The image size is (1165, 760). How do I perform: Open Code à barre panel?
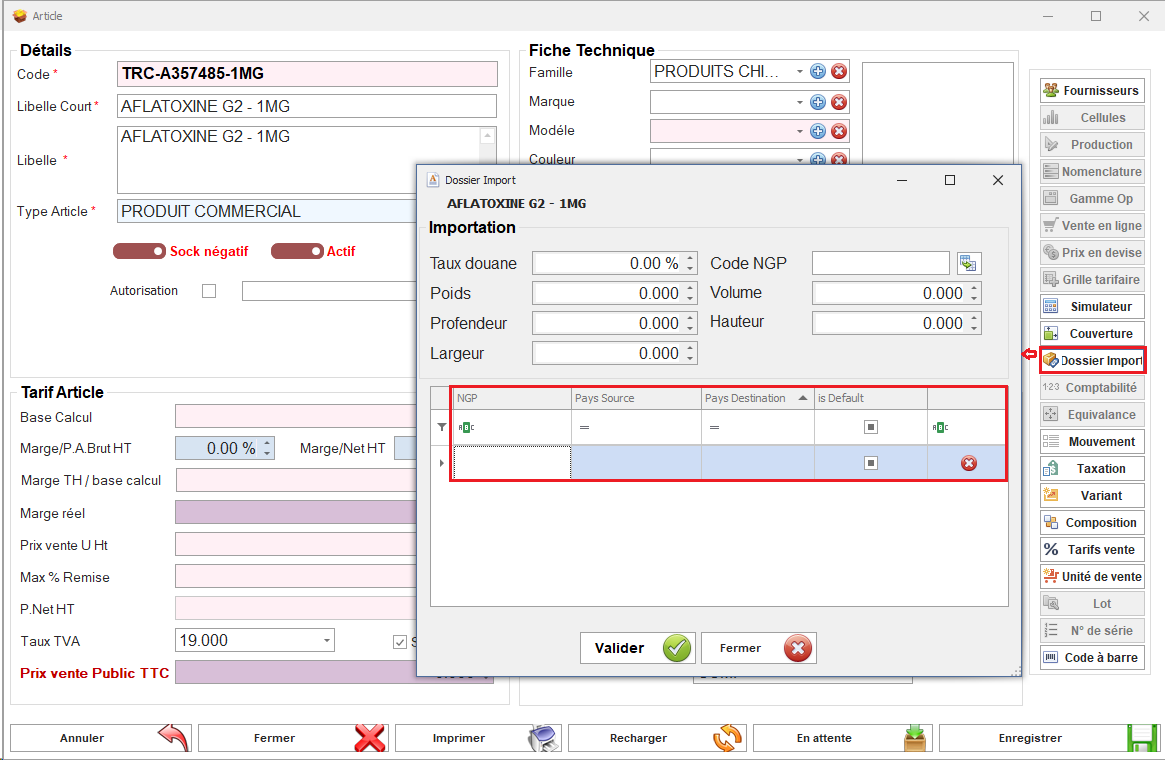[1091, 658]
